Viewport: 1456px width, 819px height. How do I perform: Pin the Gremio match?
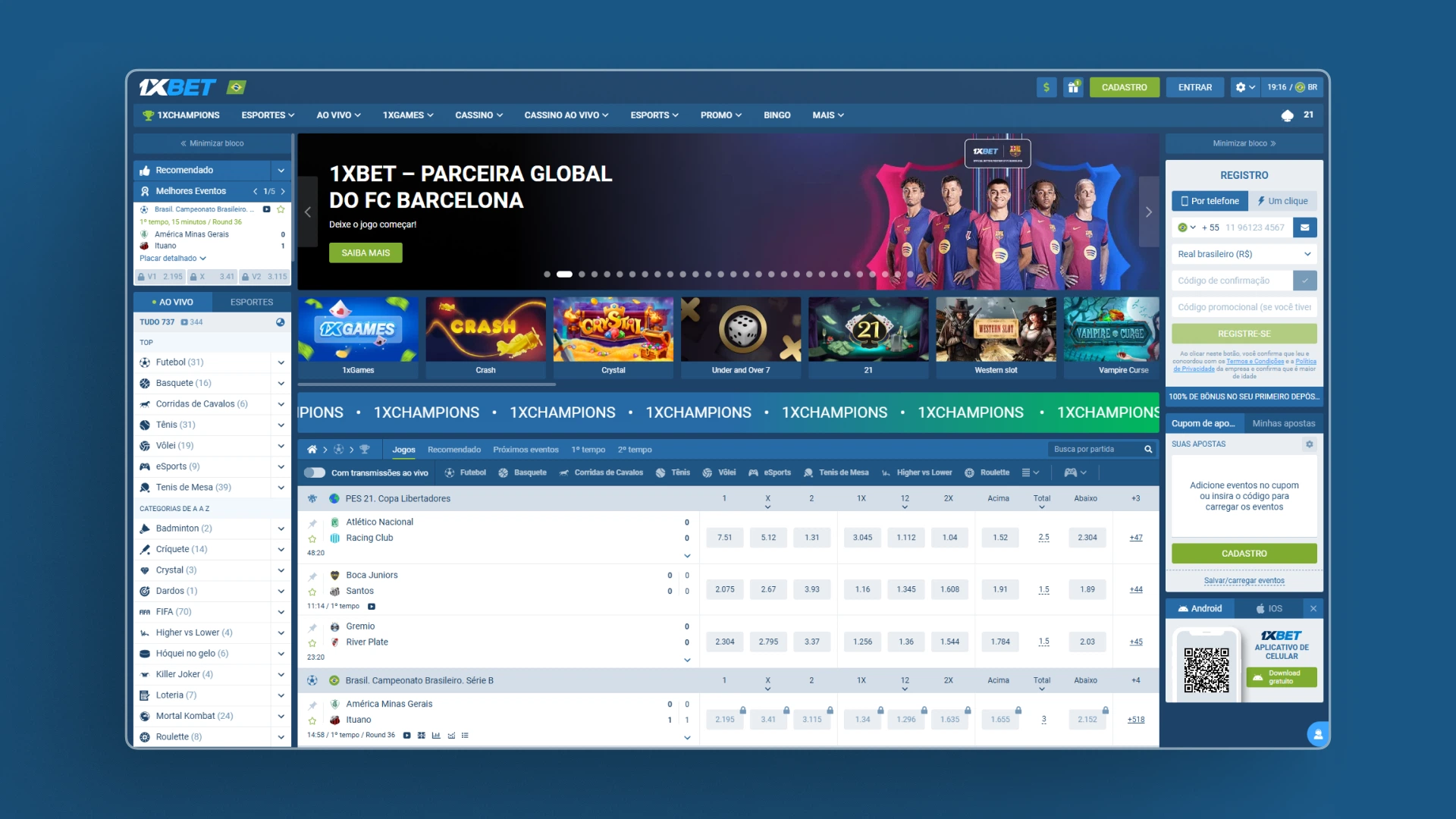tap(312, 628)
